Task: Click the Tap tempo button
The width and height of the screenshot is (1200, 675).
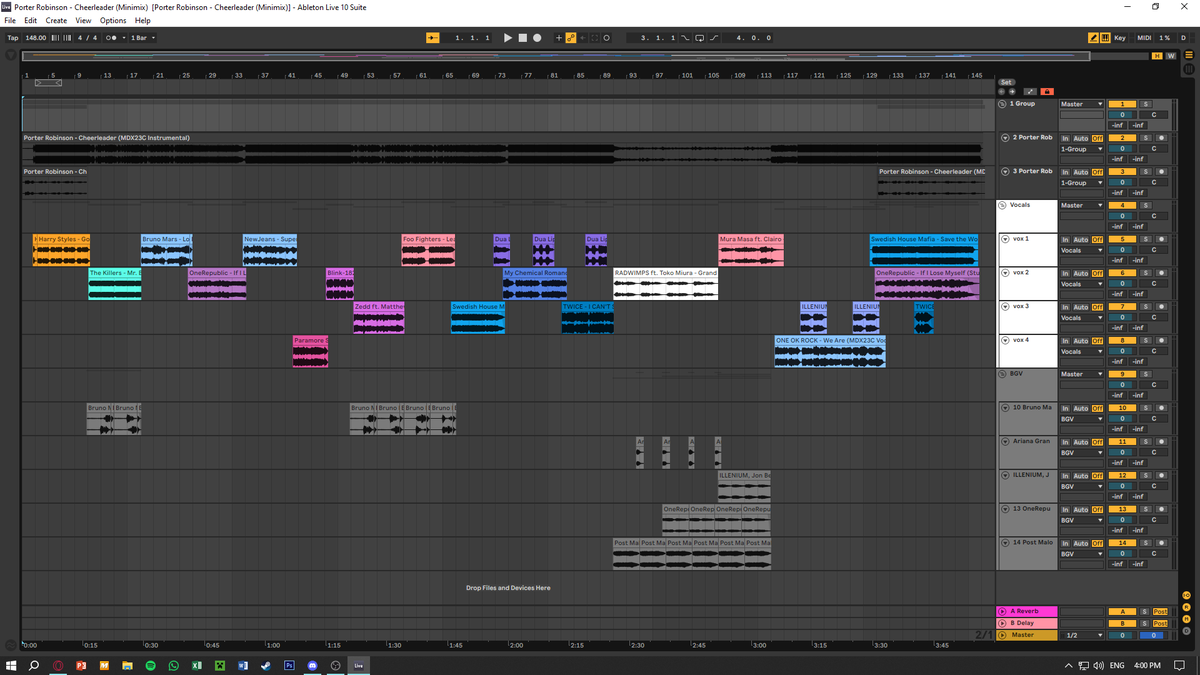Action: tap(13, 38)
